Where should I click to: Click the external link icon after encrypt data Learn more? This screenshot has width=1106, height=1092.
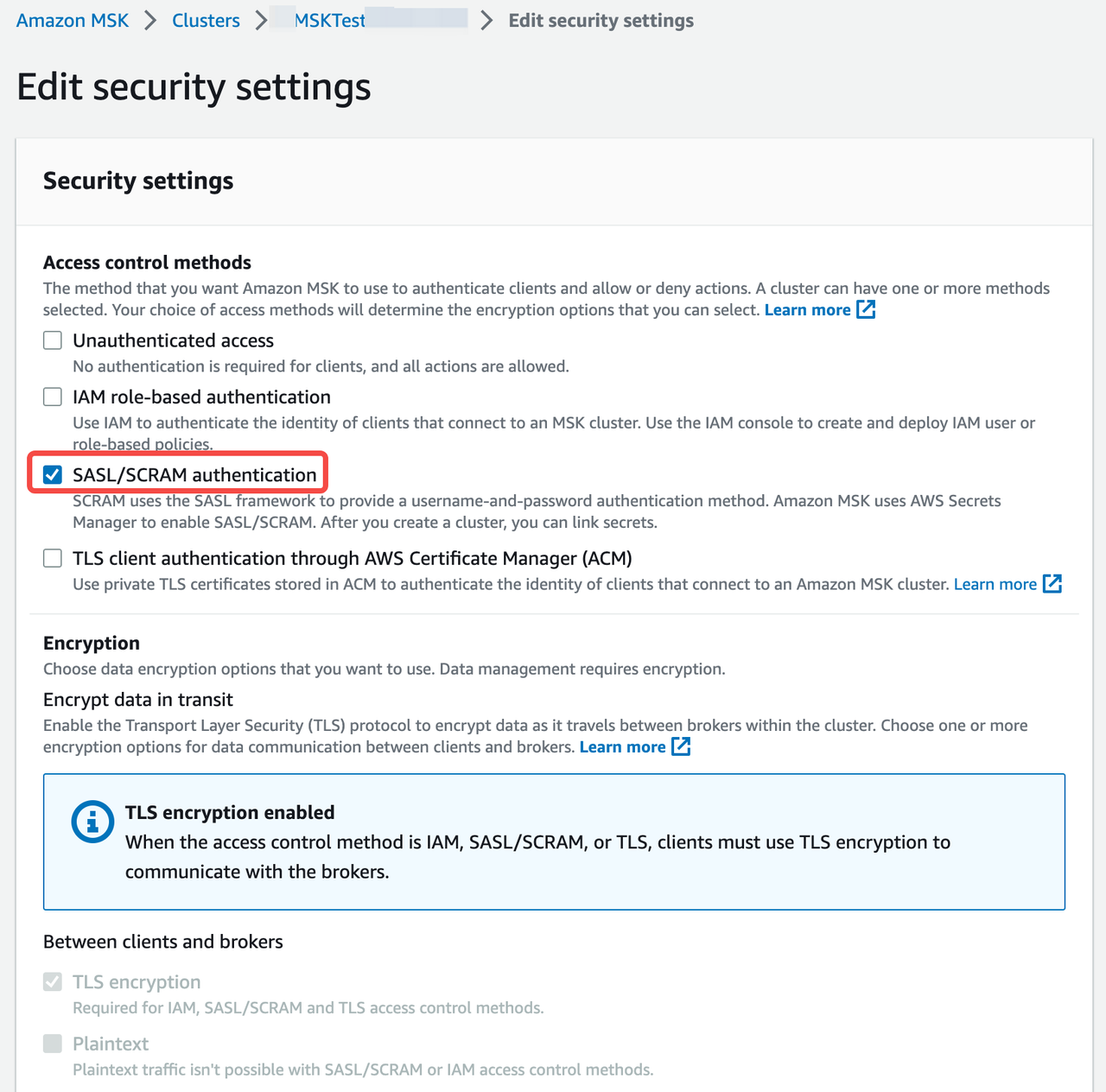click(681, 746)
